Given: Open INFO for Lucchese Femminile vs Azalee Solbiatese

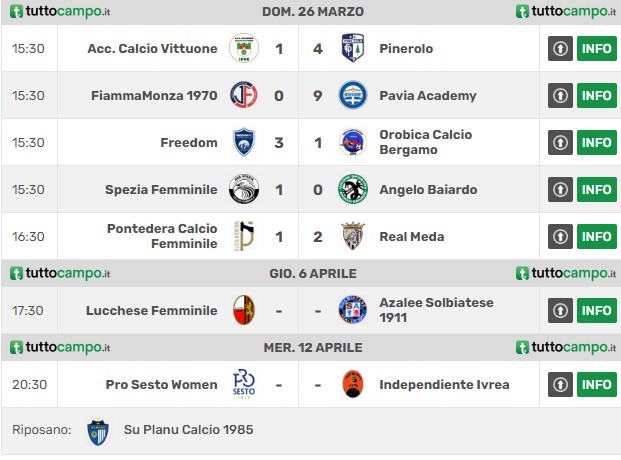Looking at the screenshot, I should [x=596, y=310].
